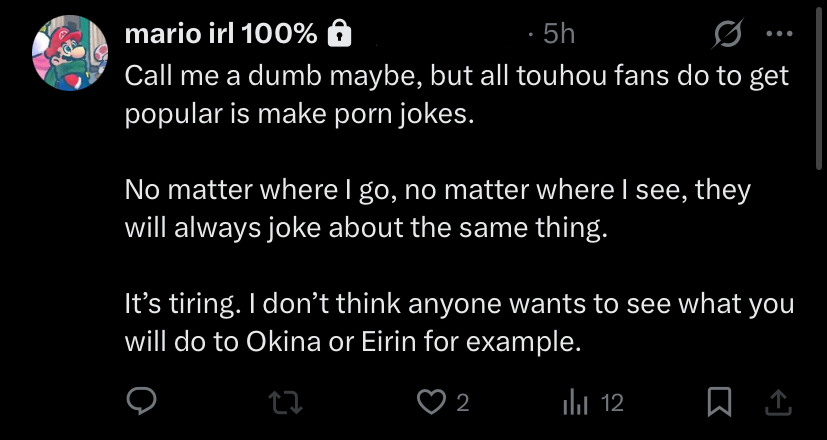Viewport: 827px width, 440px height.
Task: Open the Mario avatar profile picture
Action: (x=69, y=53)
